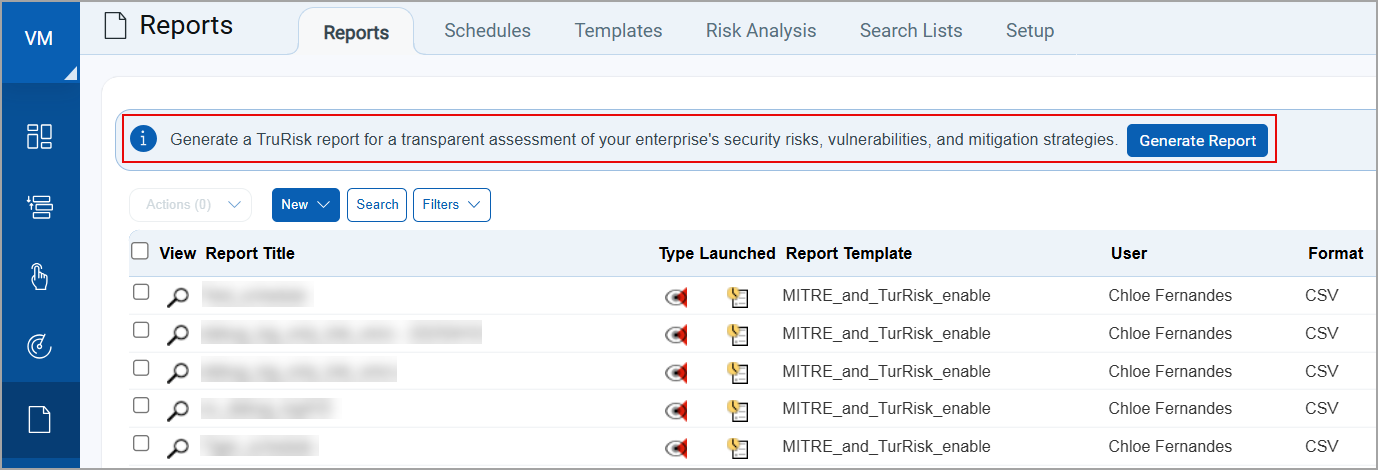Switch to the Schedules tab
Viewport: 1378px width, 470px height.
coord(487,31)
